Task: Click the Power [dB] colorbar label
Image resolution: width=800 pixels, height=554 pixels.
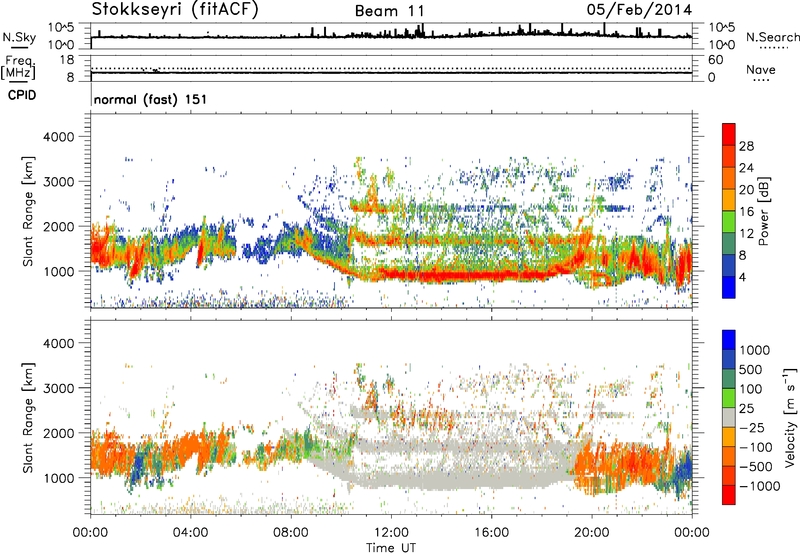Action: [764, 211]
